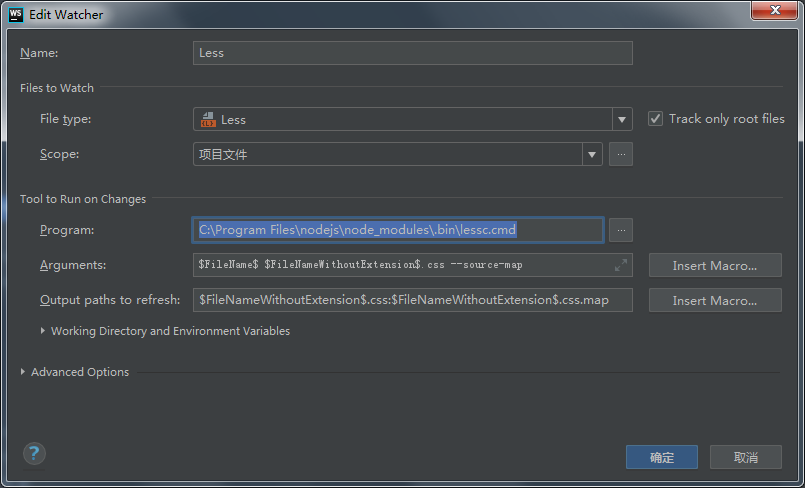
Task: Open the Scope browse ellipsis button
Action: pyautogui.click(x=621, y=155)
